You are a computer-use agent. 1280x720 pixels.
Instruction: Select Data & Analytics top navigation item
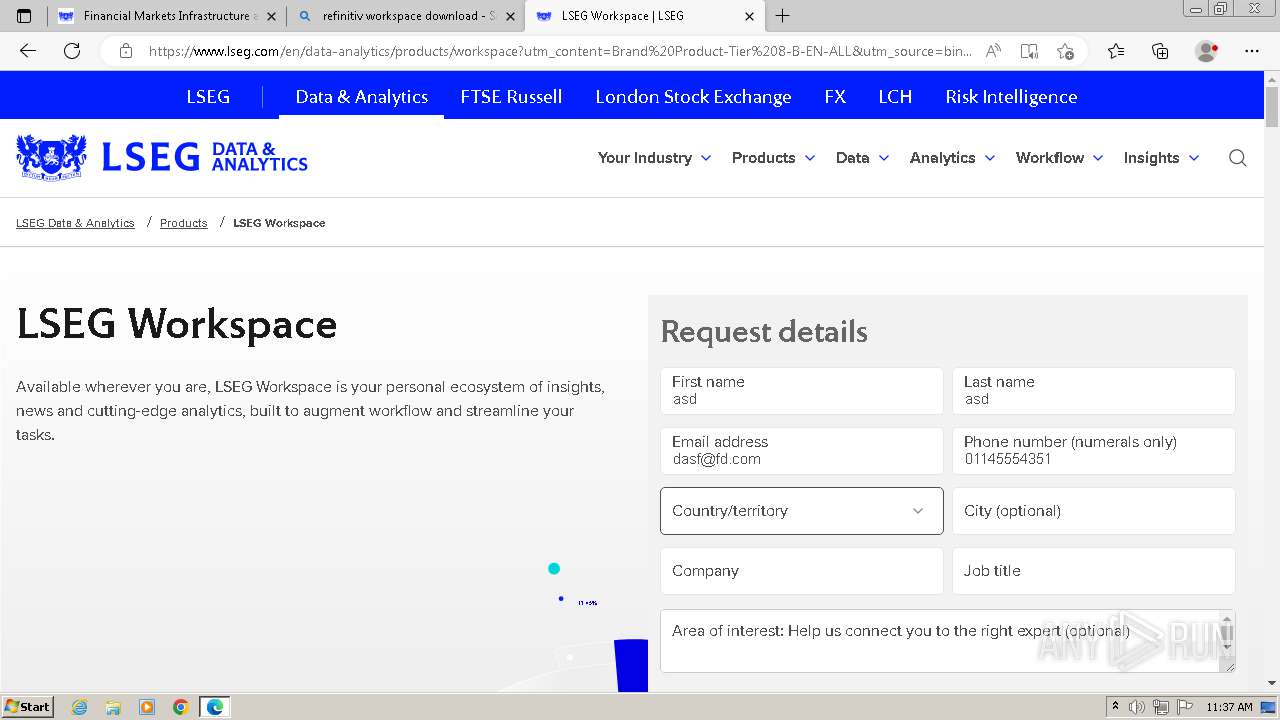[361, 97]
